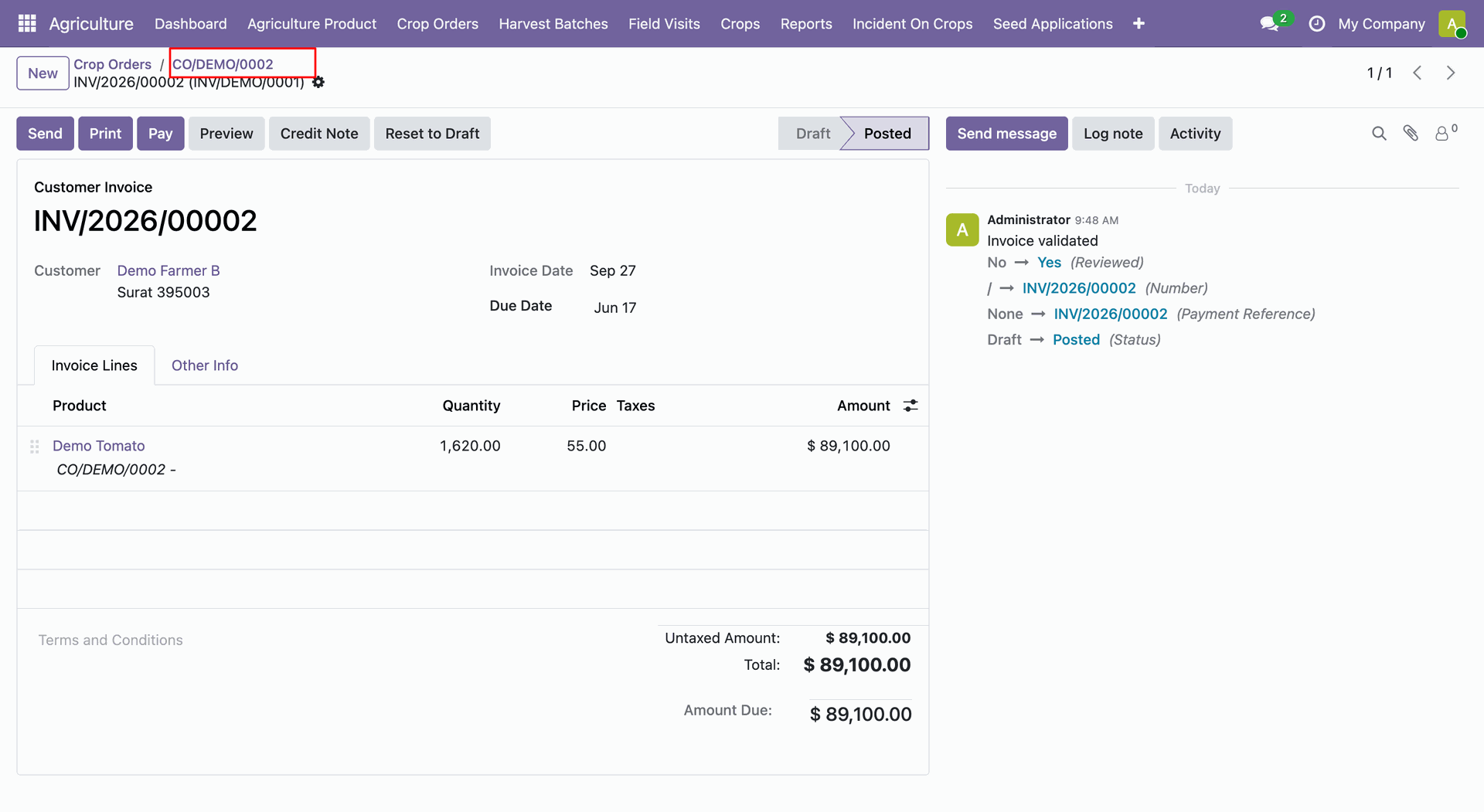The image size is (1484, 812).
Task: Click the Administrator avatar in chatter message
Action: click(x=962, y=229)
